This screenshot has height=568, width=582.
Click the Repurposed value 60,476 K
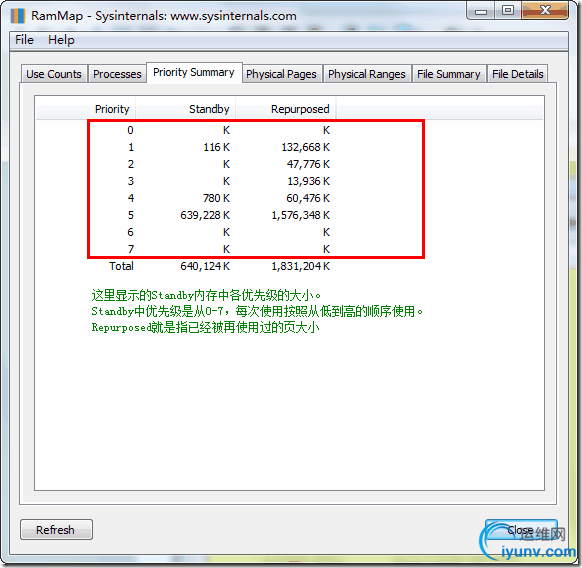(308, 198)
